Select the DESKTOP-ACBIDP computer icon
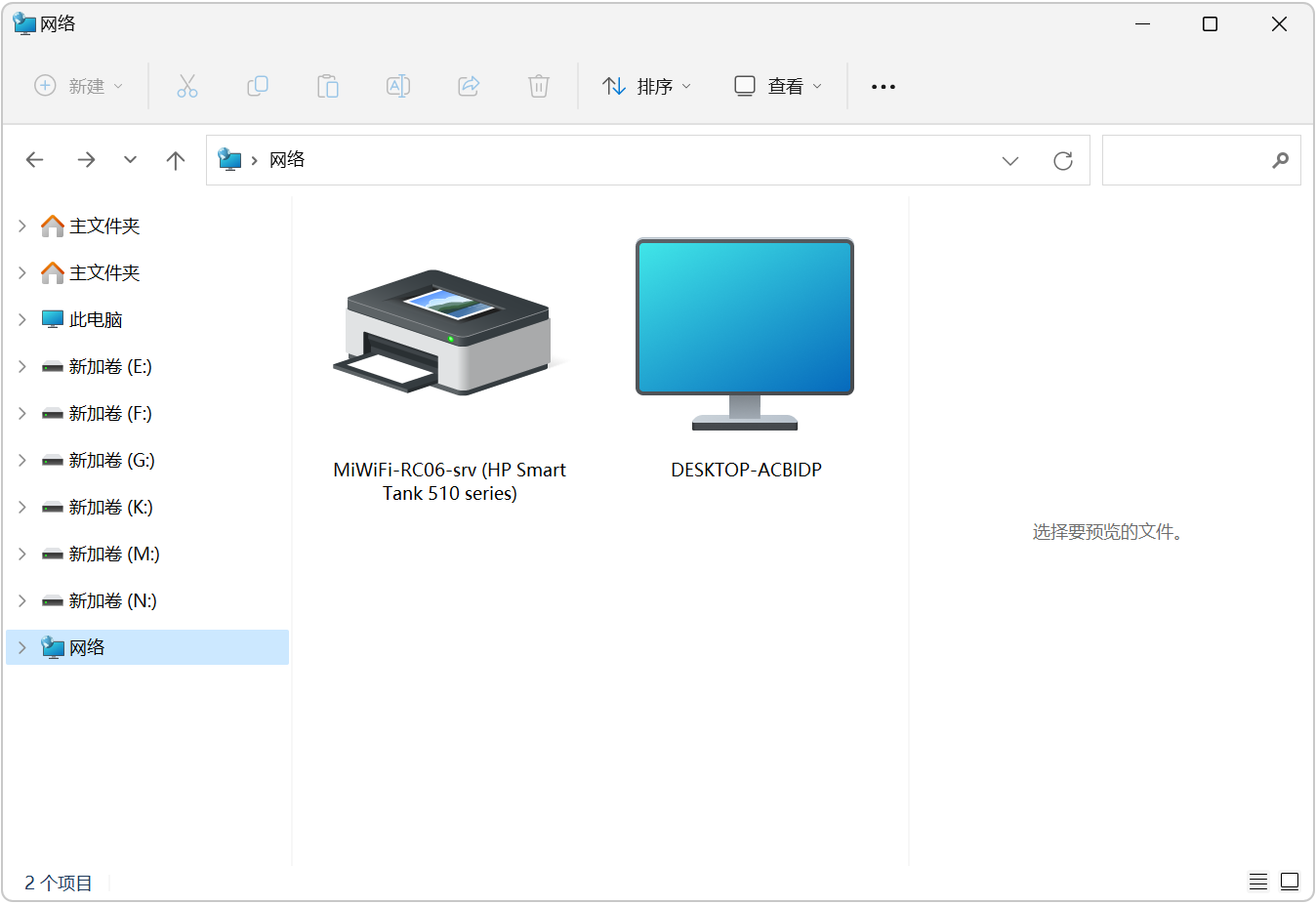The image size is (1316, 904). [x=745, y=334]
